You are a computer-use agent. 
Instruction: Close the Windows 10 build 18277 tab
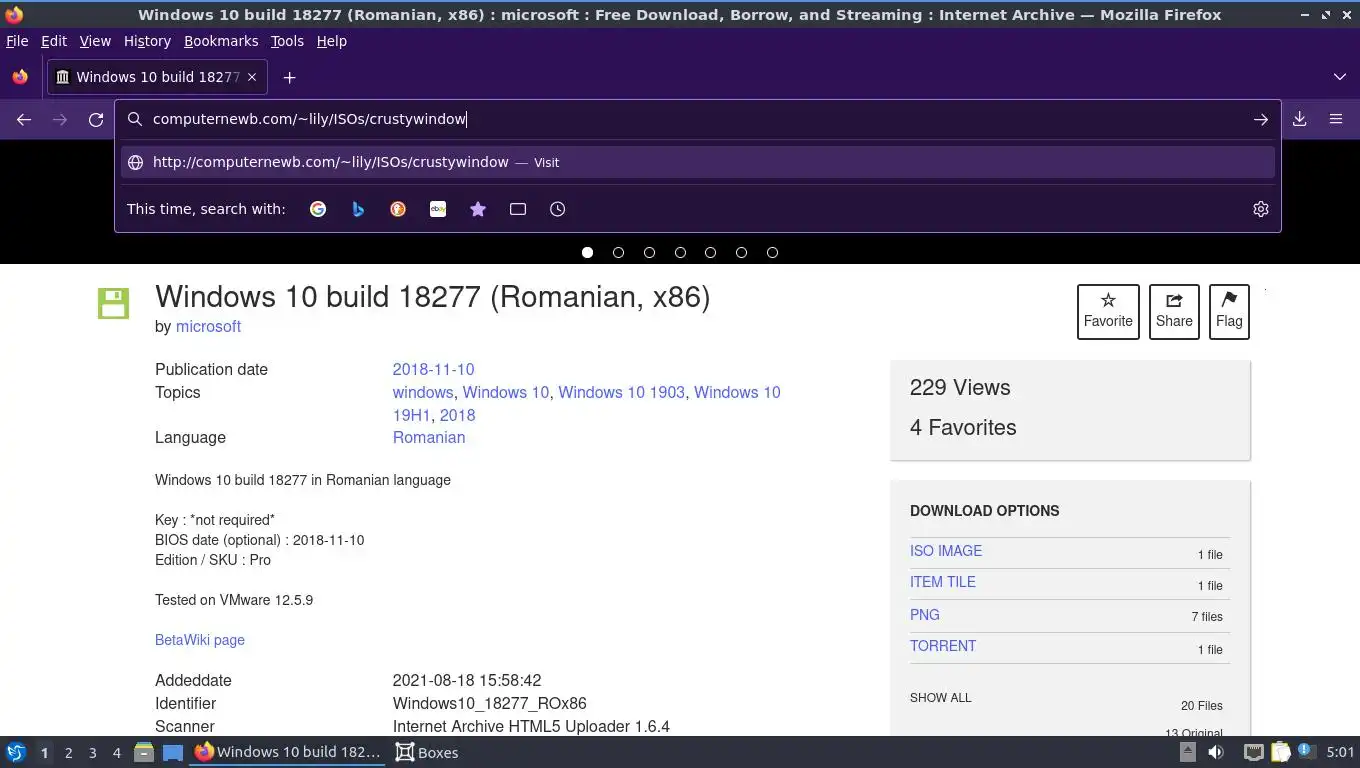pyautogui.click(x=252, y=77)
